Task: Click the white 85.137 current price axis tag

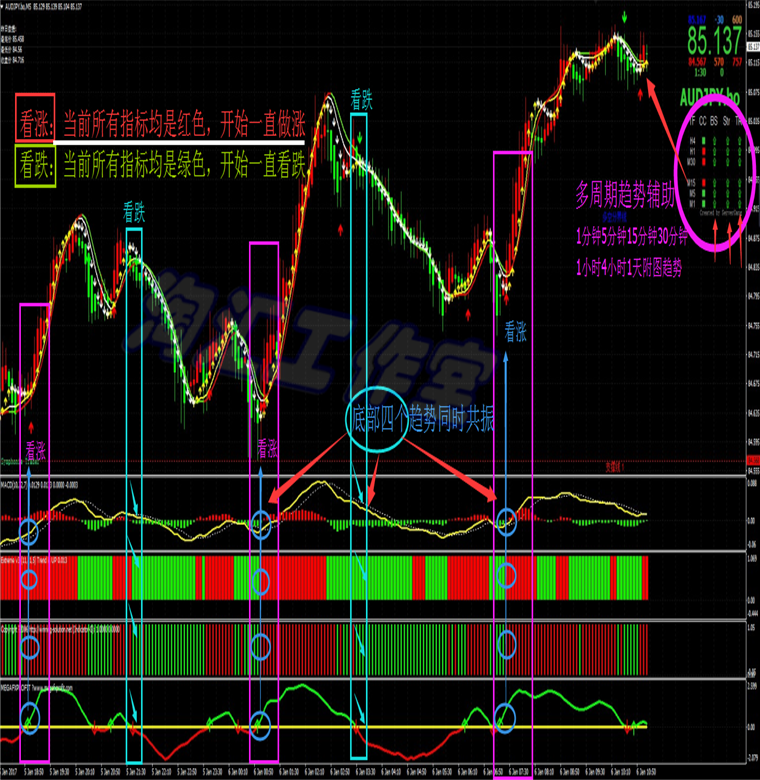Action: (754, 47)
